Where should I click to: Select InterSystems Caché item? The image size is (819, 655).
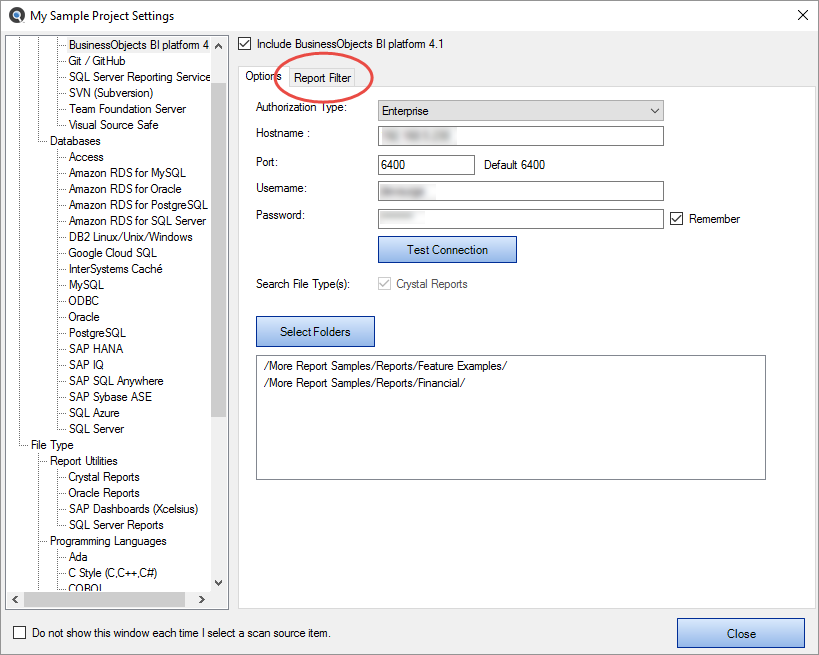pos(115,269)
